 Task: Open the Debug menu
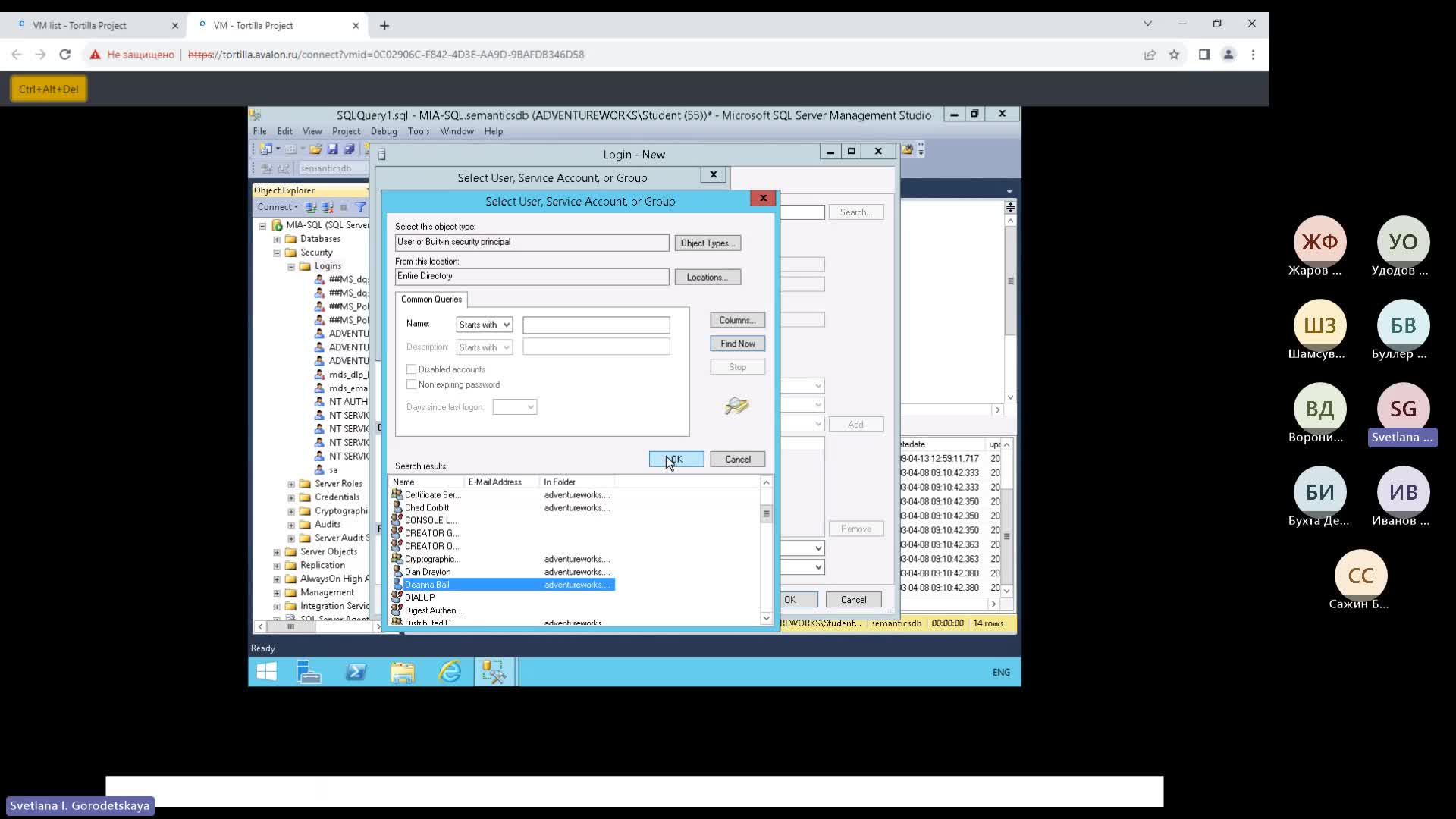tap(384, 131)
